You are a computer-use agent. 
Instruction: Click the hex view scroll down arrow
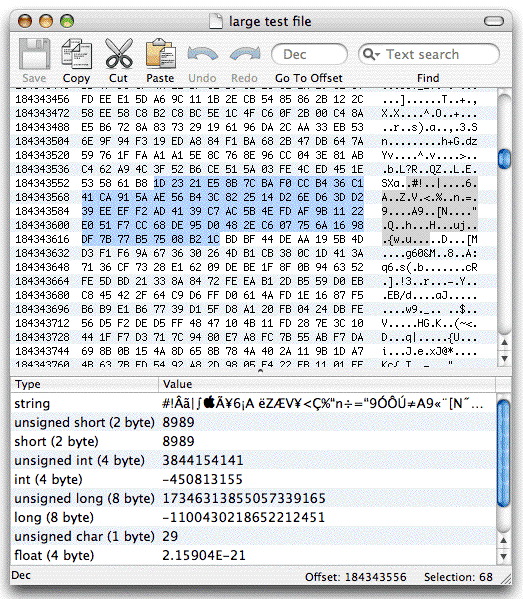[505, 358]
